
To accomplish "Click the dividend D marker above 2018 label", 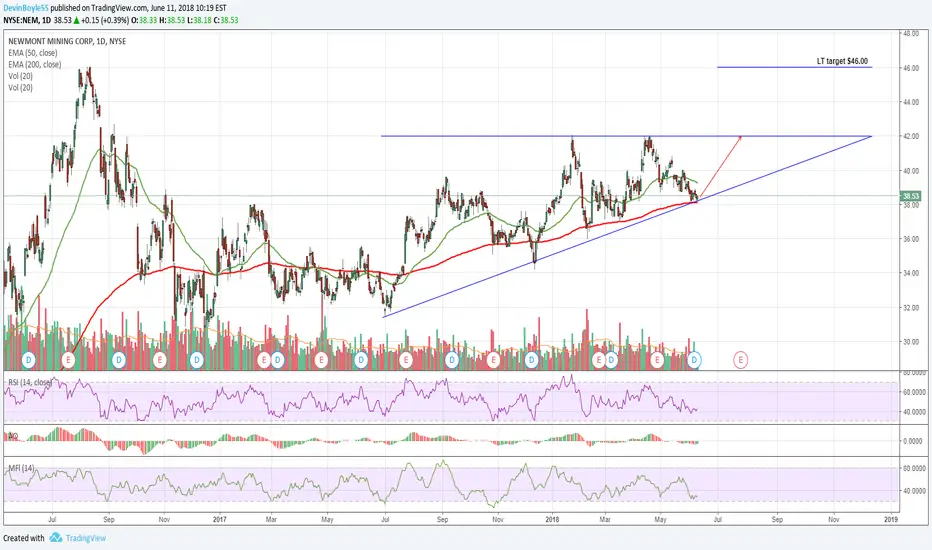I will (531, 359).
